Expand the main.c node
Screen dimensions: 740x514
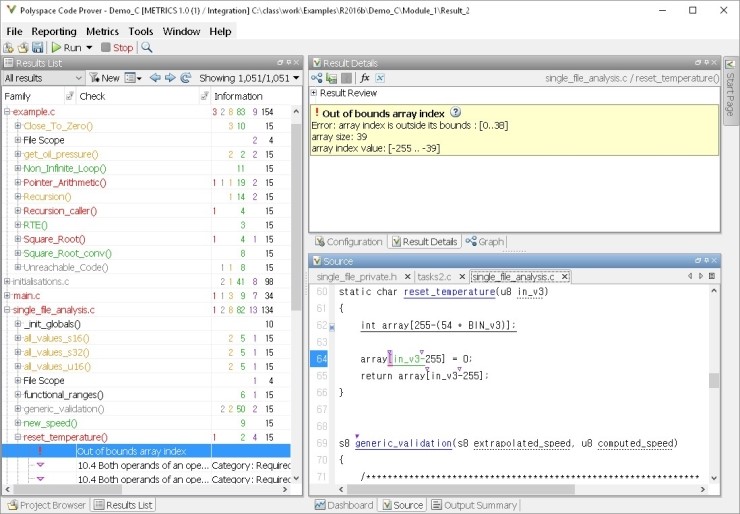pyautogui.click(x=7, y=296)
